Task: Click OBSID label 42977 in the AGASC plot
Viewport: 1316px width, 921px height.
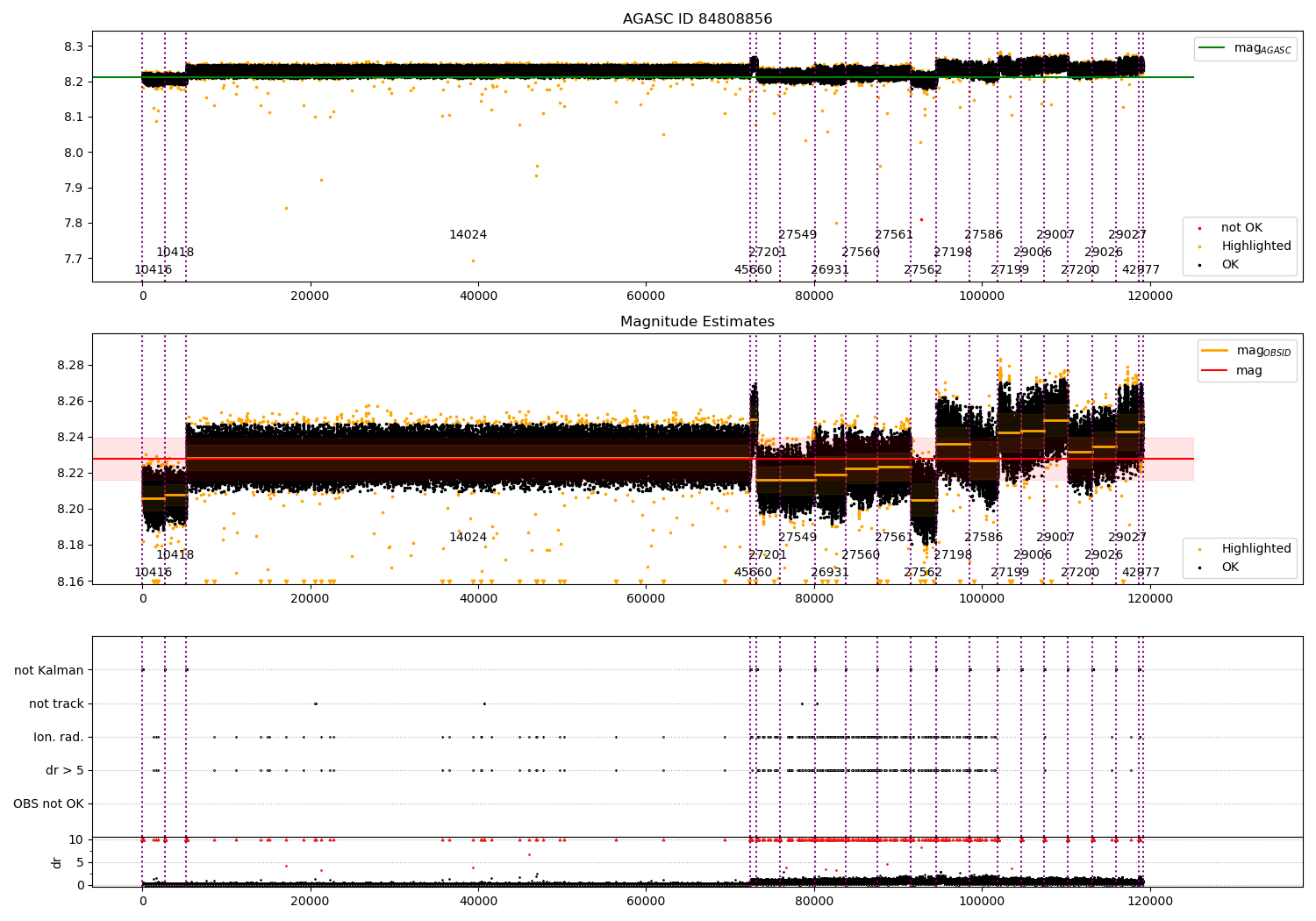Action: click(1141, 270)
